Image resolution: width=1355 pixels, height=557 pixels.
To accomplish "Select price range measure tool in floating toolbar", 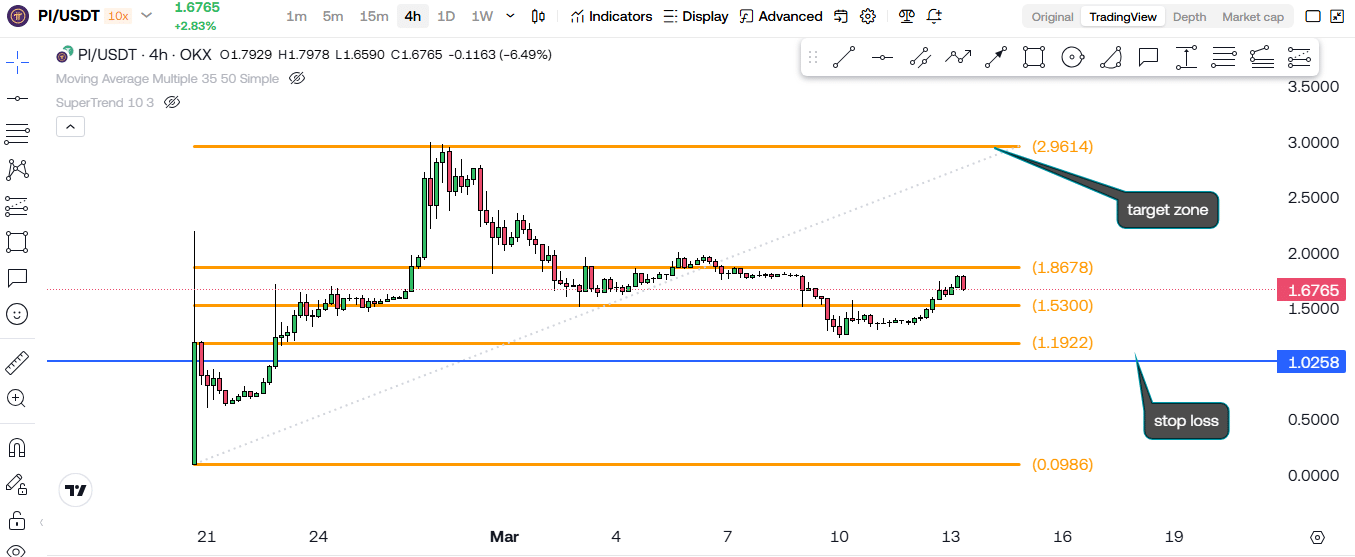I will point(1186,58).
